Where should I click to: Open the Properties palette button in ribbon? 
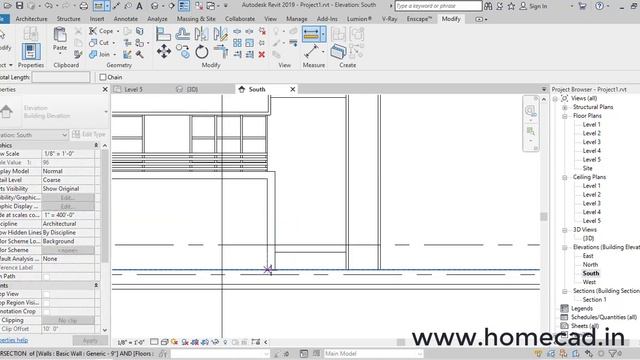pos(31,52)
